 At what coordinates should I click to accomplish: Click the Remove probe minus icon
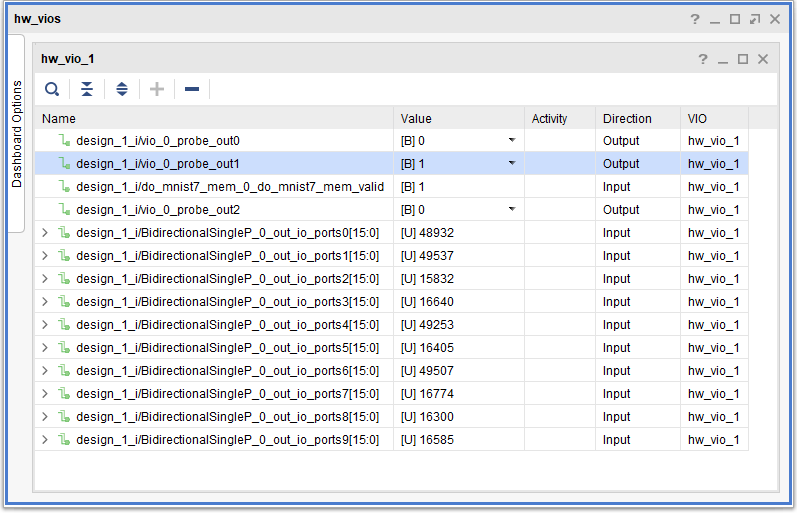pyautogui.click(x=192, y=89)
